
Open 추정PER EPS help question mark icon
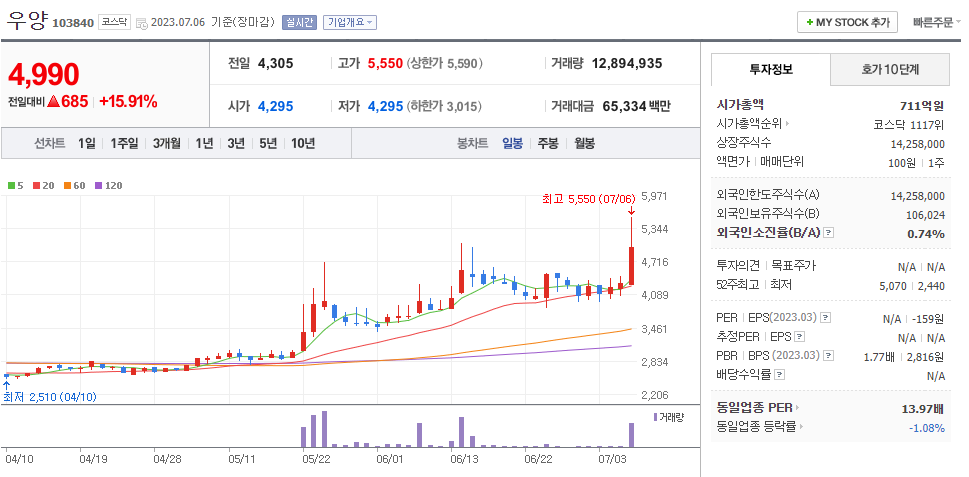click(x=800, y=337)
